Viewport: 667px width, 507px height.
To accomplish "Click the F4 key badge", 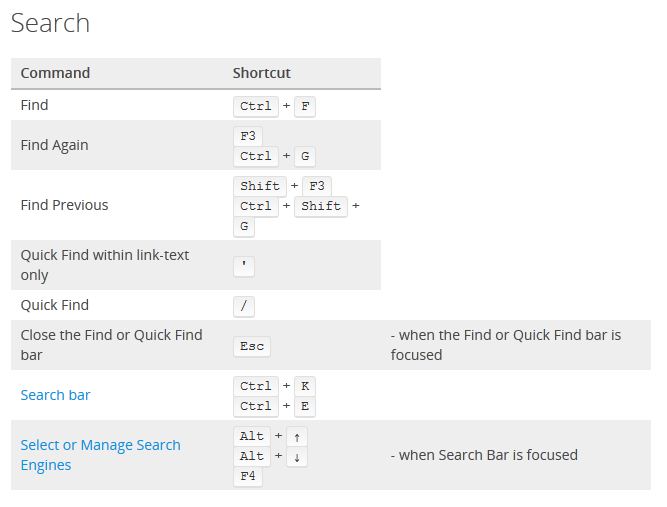I will click(x=248, y=476).
